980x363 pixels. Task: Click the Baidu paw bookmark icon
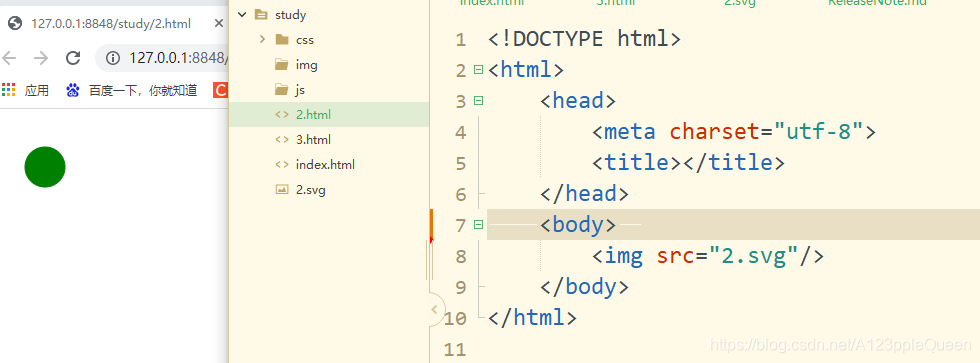click(72, 91)
